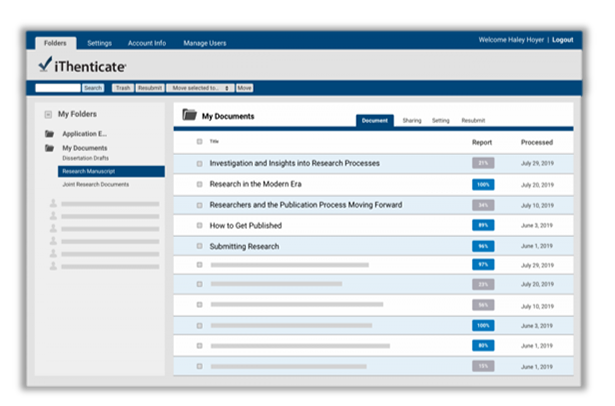Viewport: 615px width, 406px height.
Task: Sort by the Report column header
Action: [482, 142]
